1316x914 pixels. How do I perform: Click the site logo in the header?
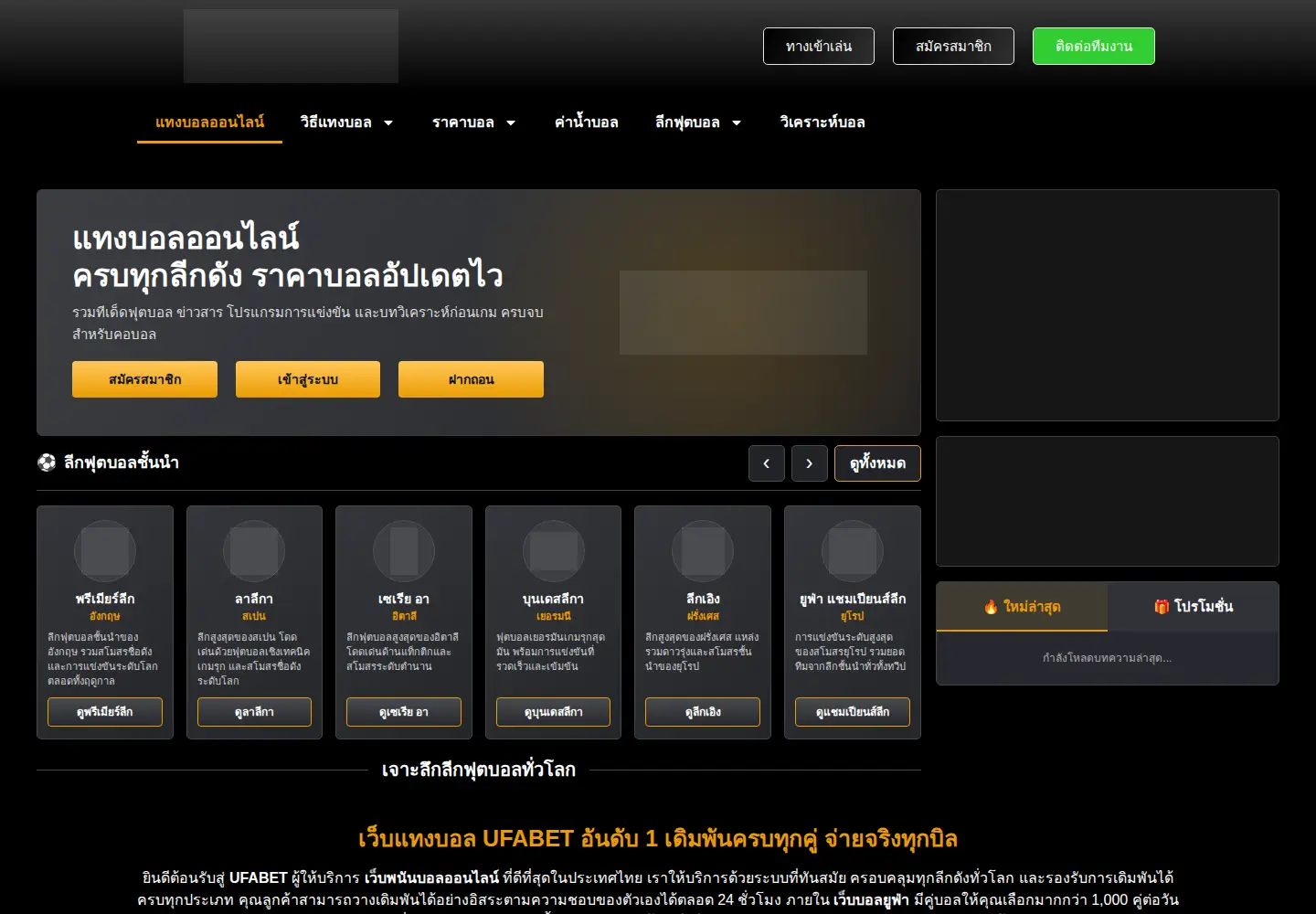[x=291, y=47]
